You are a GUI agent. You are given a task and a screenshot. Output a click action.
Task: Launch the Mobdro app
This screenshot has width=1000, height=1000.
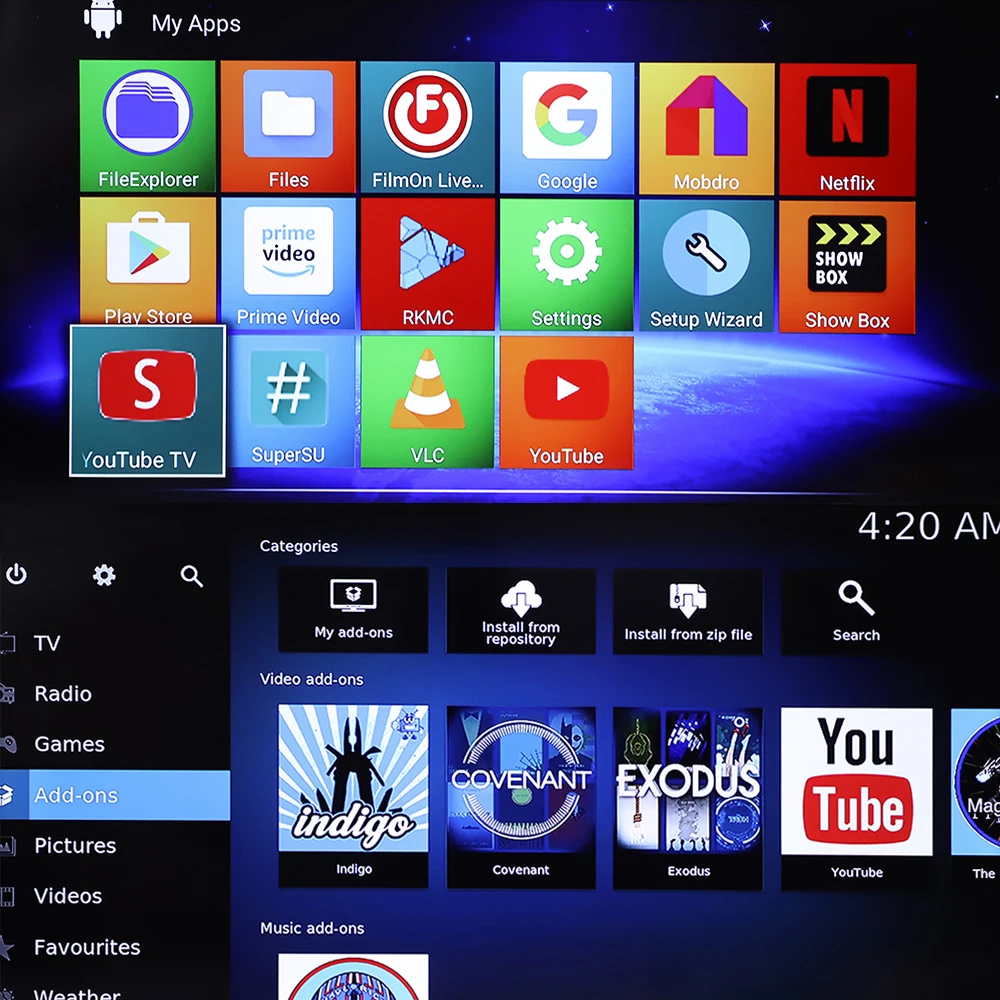tap(707, 129)
